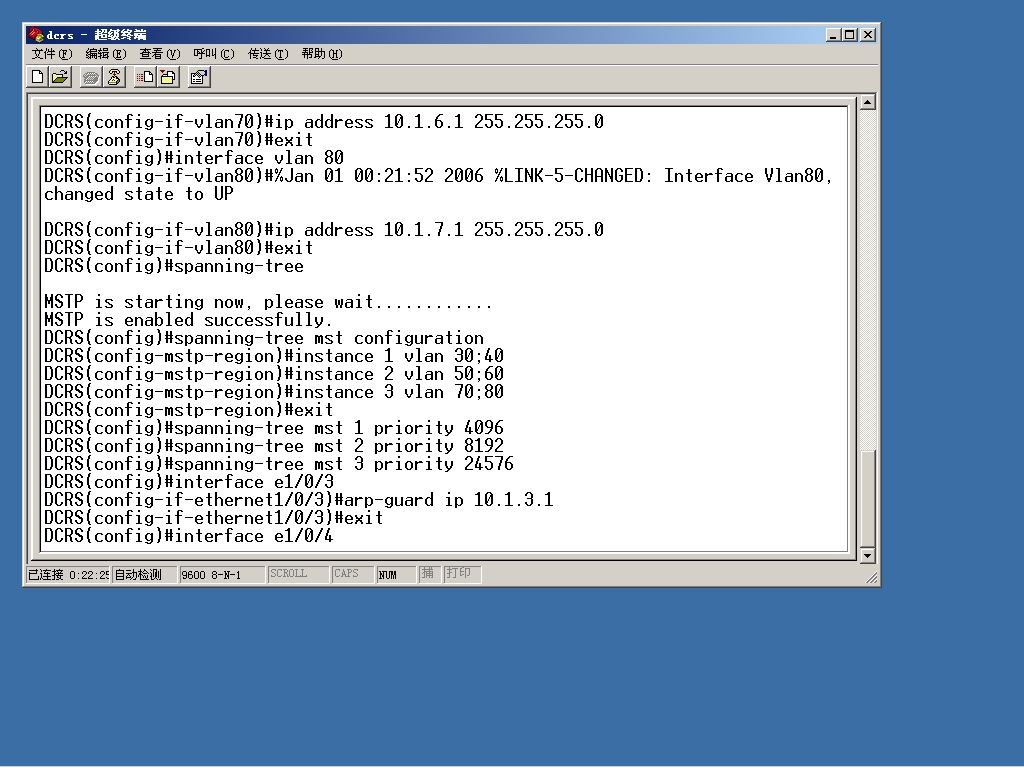
Task: Click the 'ip address 10.1.7.1' command line
Action: [x=324, y=230]
